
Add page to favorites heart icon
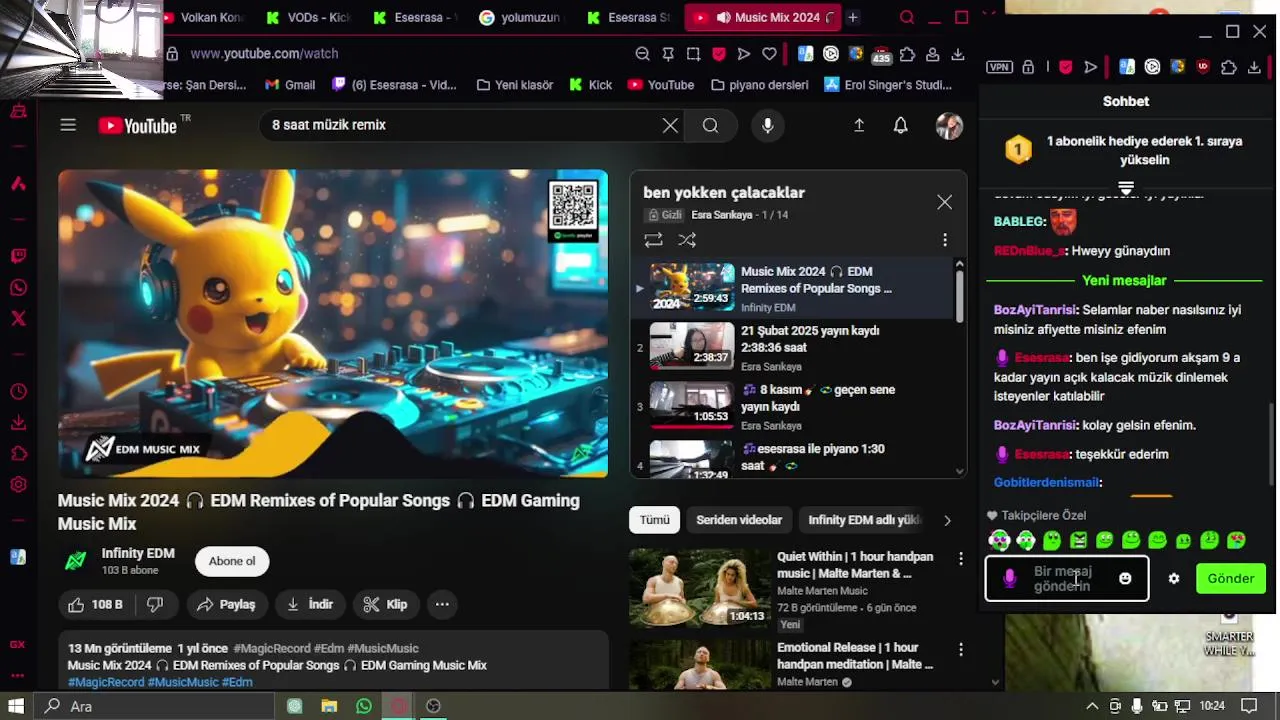[x=769, y=54]
